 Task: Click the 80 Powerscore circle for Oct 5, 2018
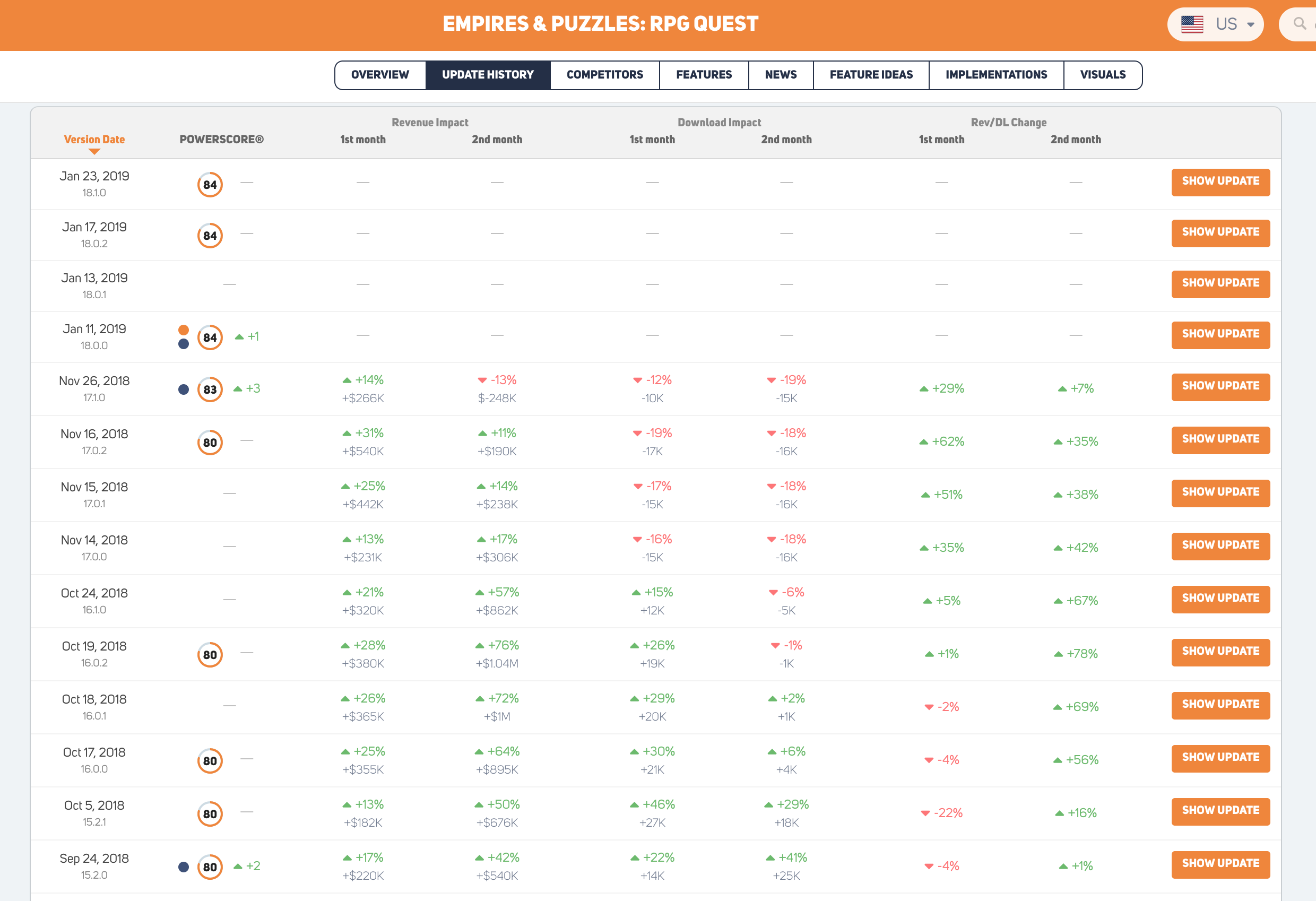click(210, 814)
